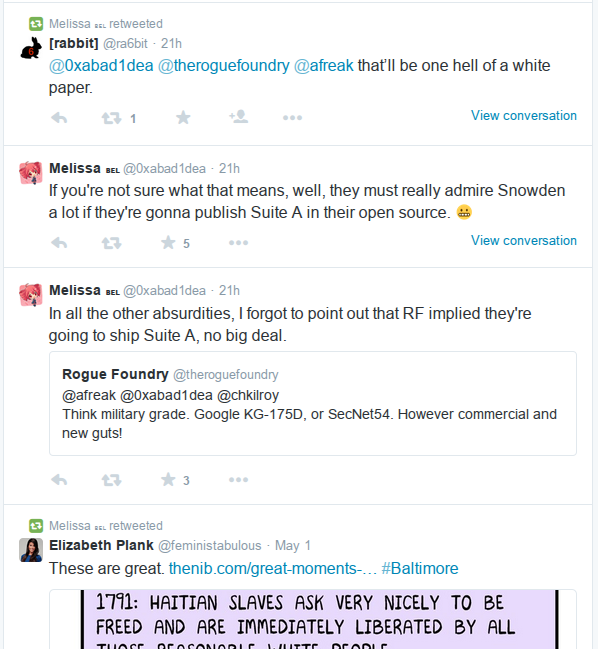Image resolution: width=598 pixels, height=649 pixels.
Task: Favorite the rabbit white paper tweet
Action: [183, 118]
